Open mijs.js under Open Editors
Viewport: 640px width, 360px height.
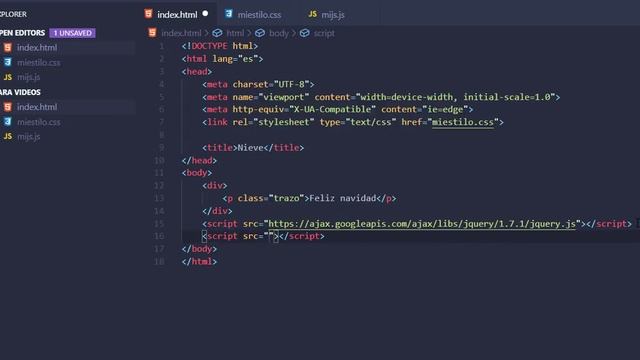(x=28, y=77)
